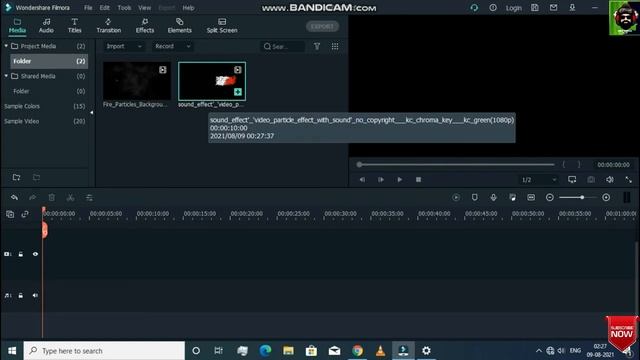Click the preview Stop button
The image size is (640, 360).
click(418, 180)
